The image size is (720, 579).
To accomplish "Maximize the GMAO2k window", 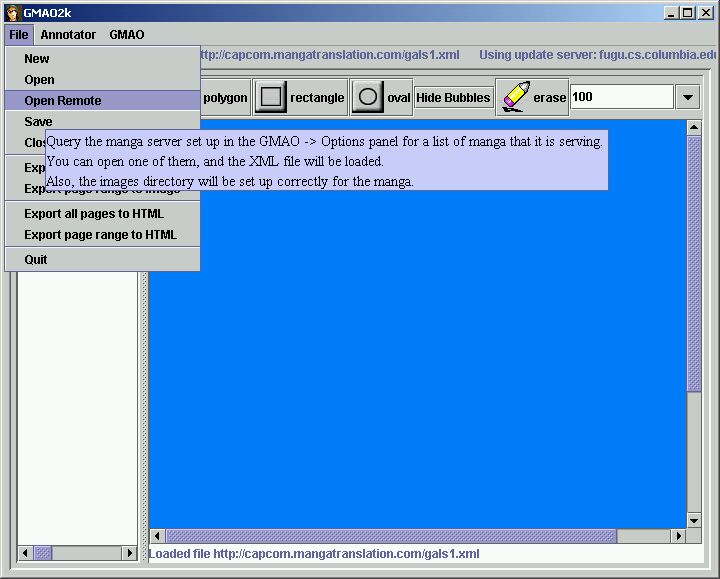I will pyautogui.click(x=687, y=13).
